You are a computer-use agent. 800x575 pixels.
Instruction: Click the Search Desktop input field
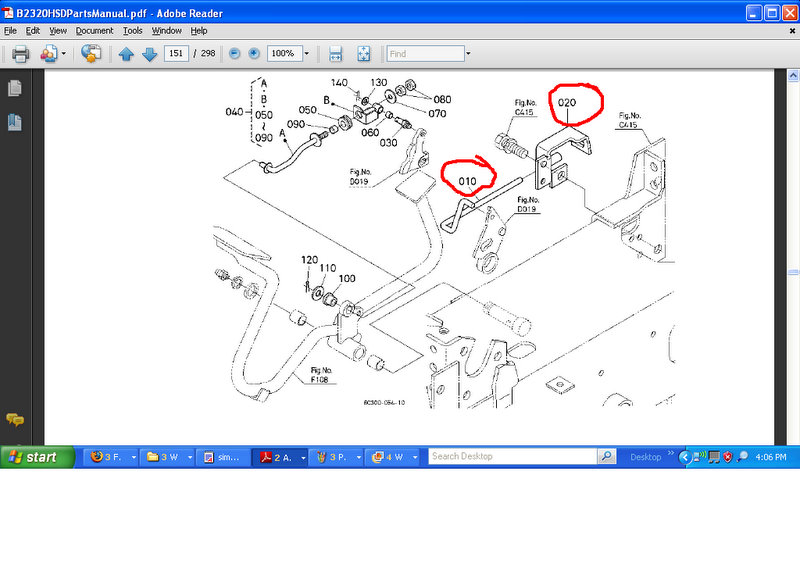pos(512,456)
